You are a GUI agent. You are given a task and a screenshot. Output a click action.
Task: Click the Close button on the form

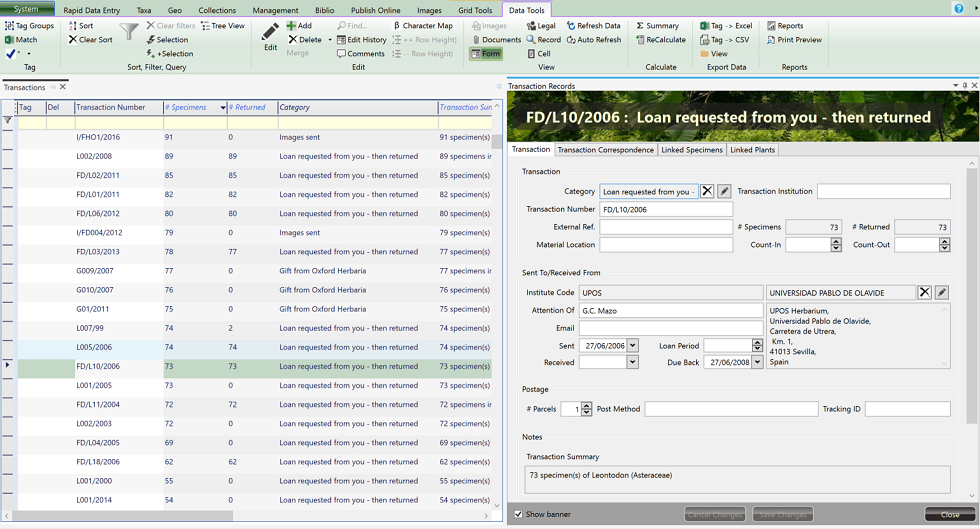(950, 515)
